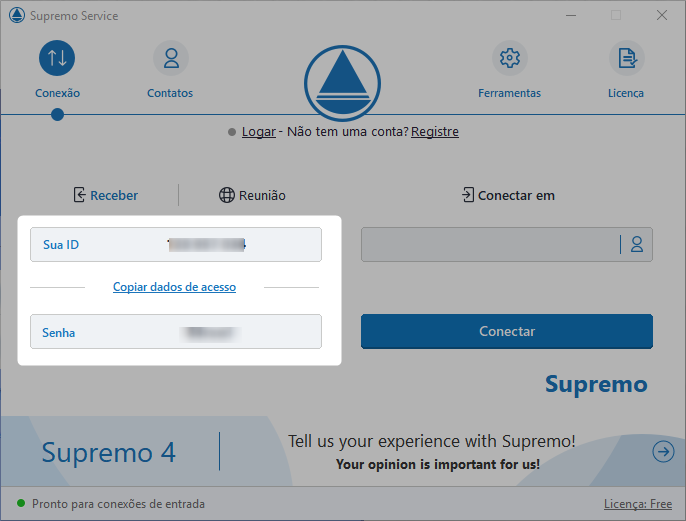Minimize the Supremo Service window
Image resolution: width=686 pixels, height=521 pixels.
571,15
